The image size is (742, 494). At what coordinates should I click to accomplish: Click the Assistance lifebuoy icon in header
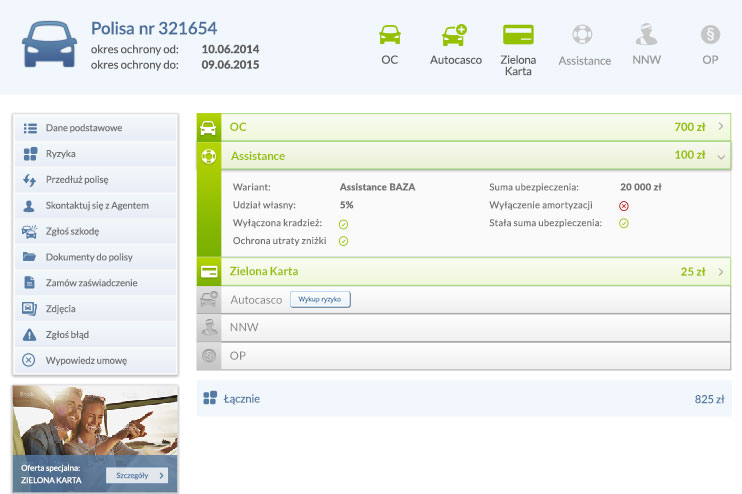583,35
